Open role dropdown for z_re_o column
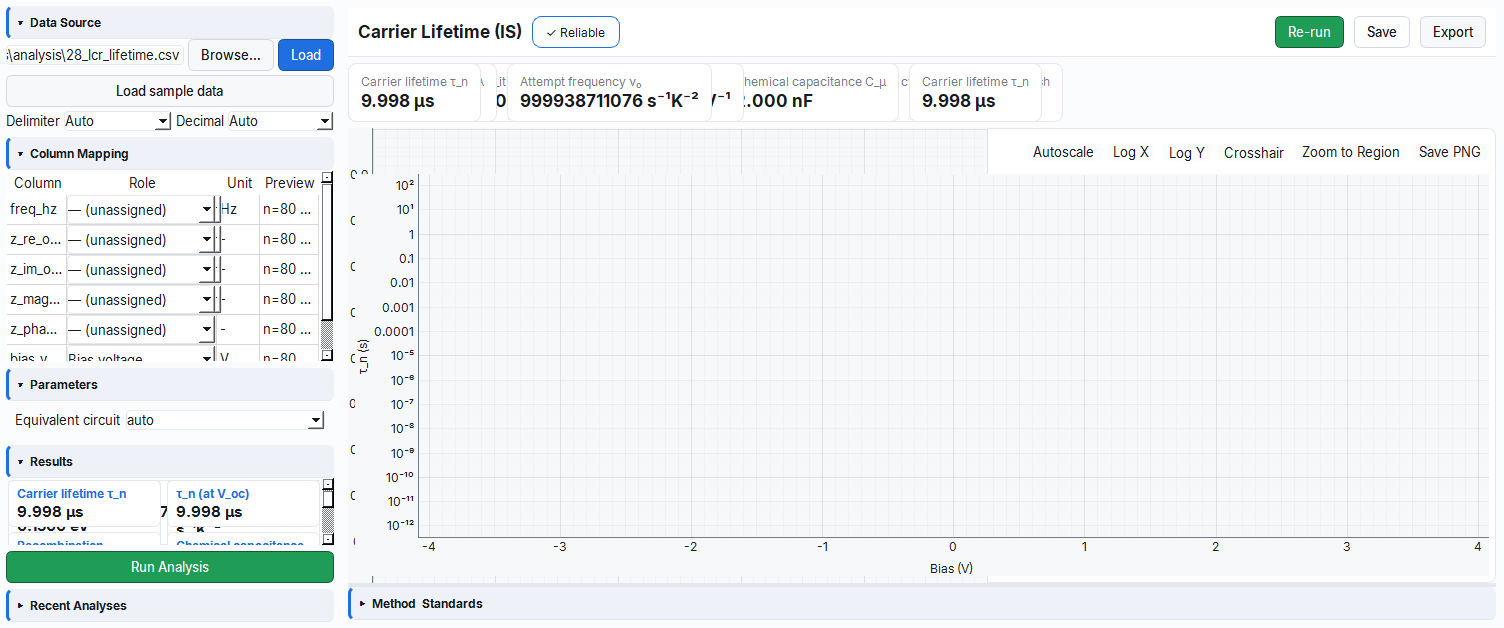 point(141,240)
